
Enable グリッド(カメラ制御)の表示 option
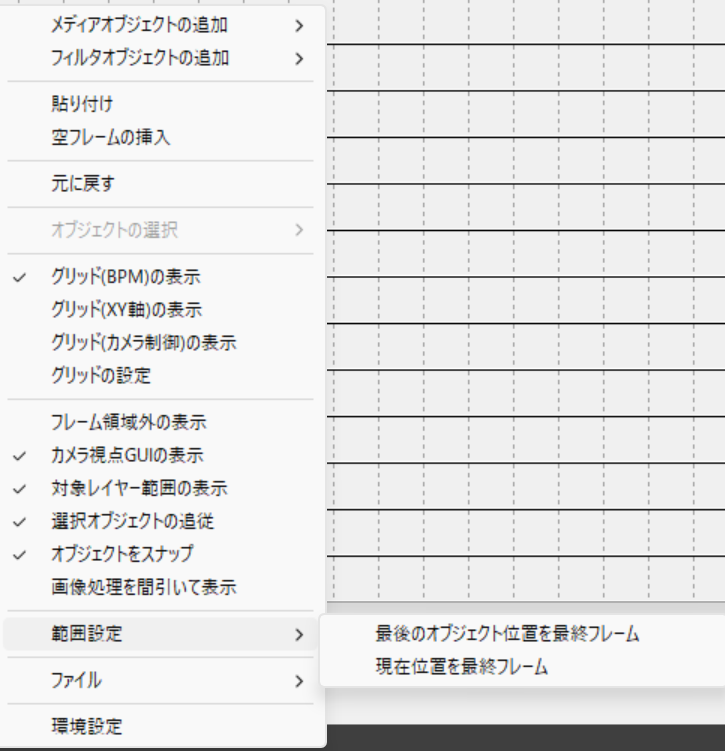pos(143,343)
